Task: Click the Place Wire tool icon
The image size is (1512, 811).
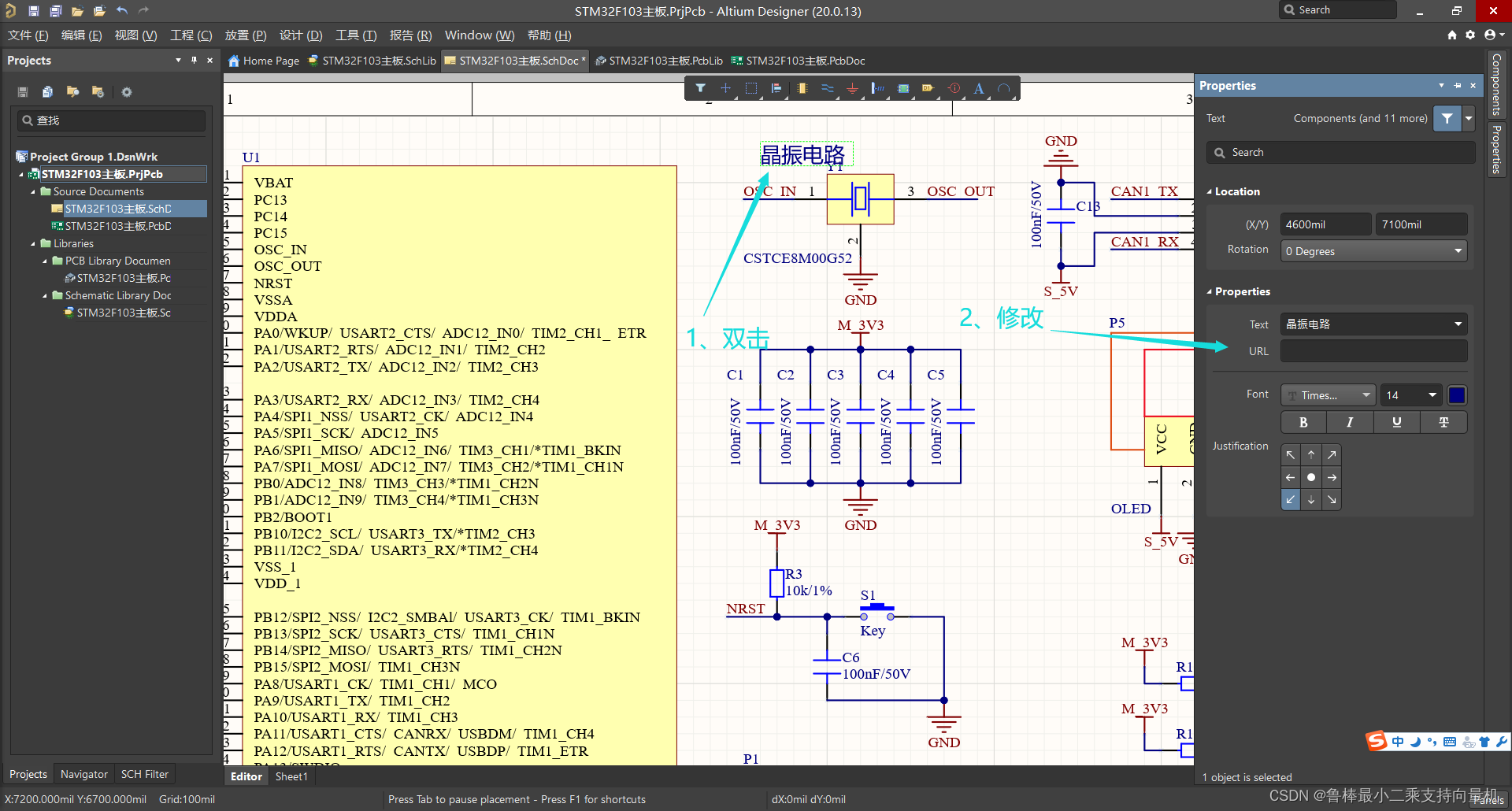Action: 827,89
